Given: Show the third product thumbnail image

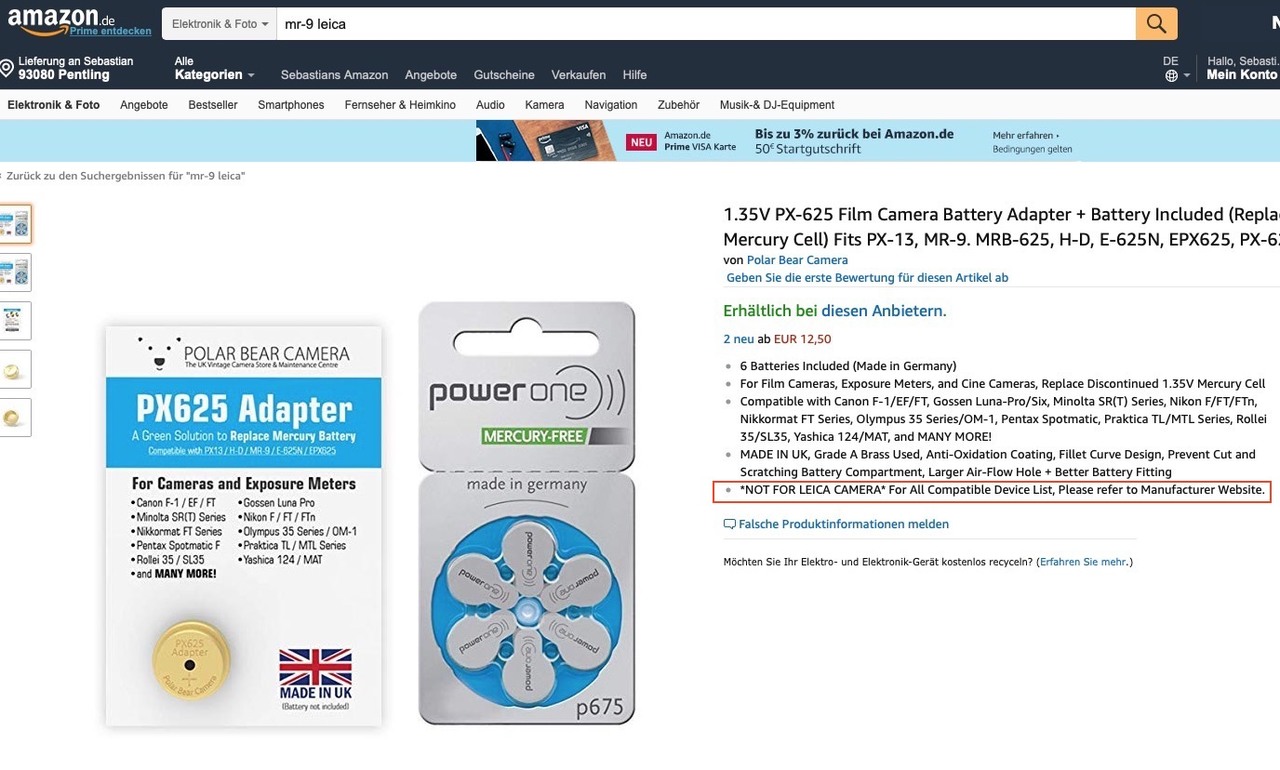Looking at the screenshot, I should (x=15, y=320).
